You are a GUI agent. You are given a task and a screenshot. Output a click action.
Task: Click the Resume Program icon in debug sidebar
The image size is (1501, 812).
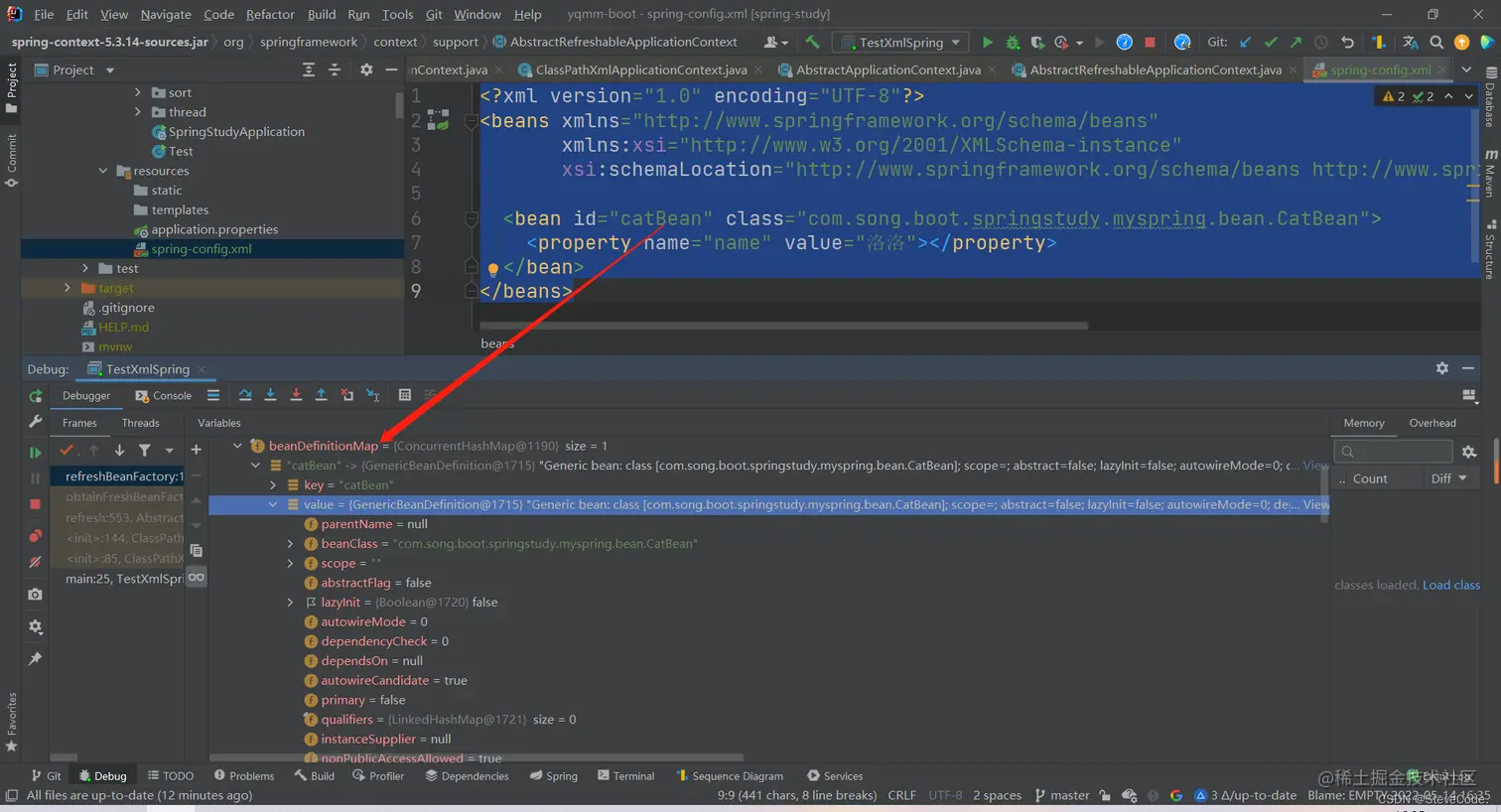tap(36, 453)
